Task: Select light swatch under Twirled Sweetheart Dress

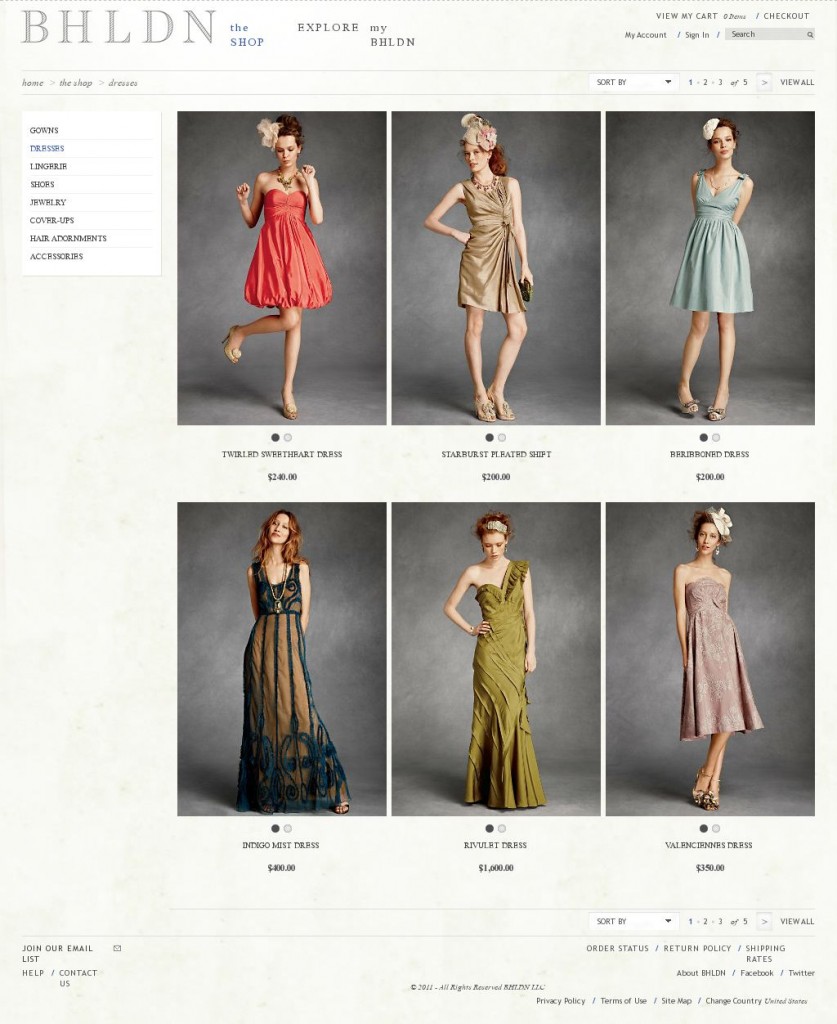Action: click(x=288, y=438)
